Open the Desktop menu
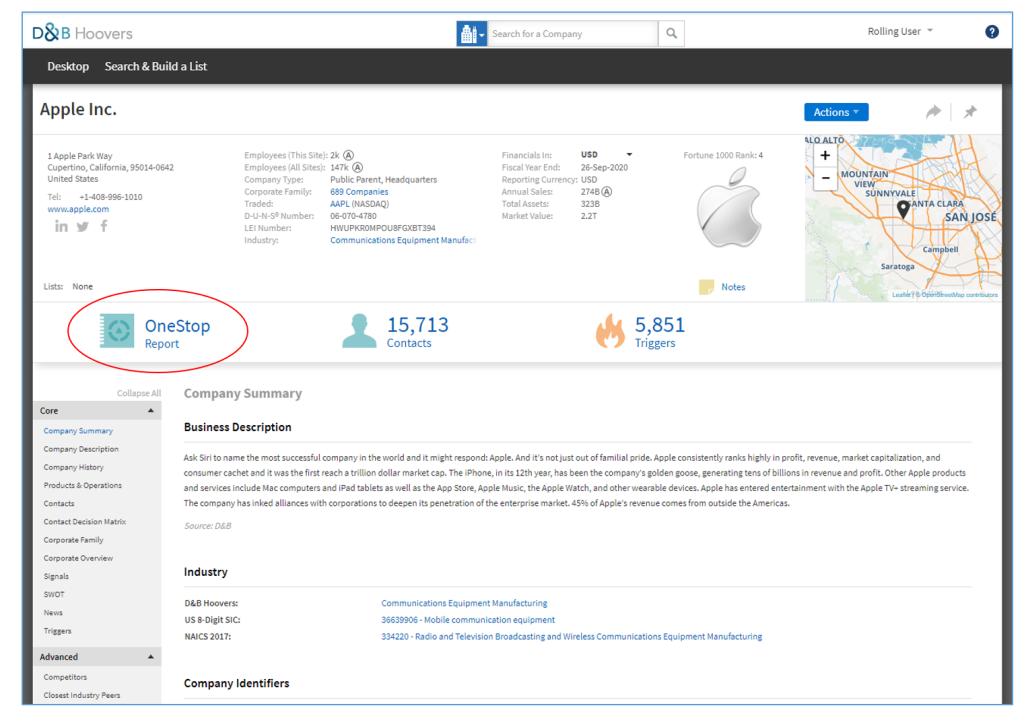This screenshot has height=710, width=1024. click(x=68, y=67)
